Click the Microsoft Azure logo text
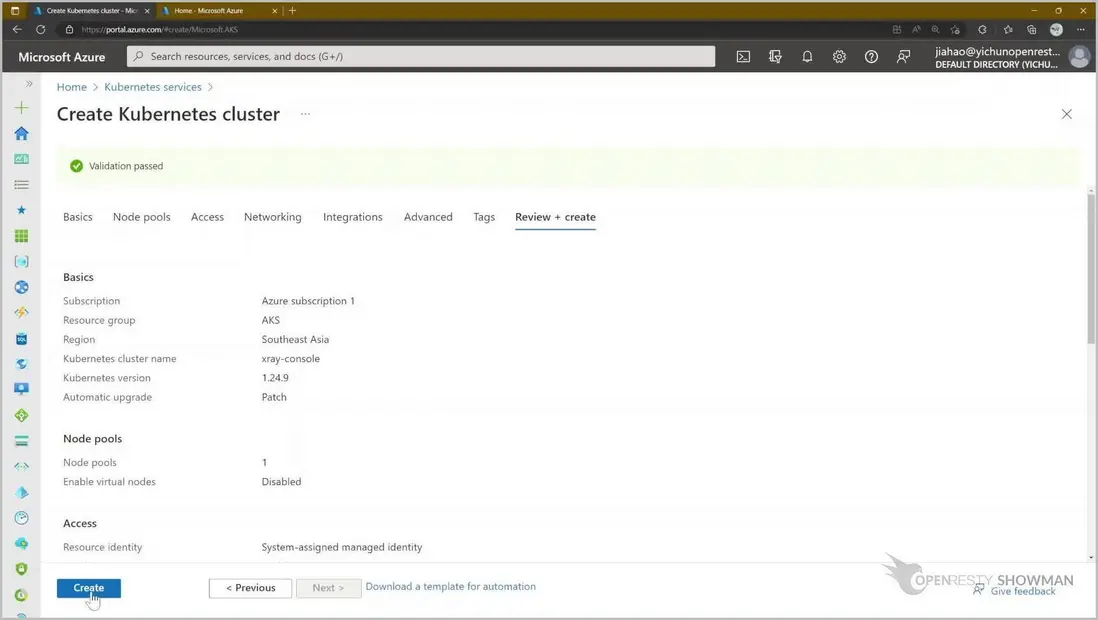Image resolution: width=1098 pixels, height=620 pixels. pos(62,57)
